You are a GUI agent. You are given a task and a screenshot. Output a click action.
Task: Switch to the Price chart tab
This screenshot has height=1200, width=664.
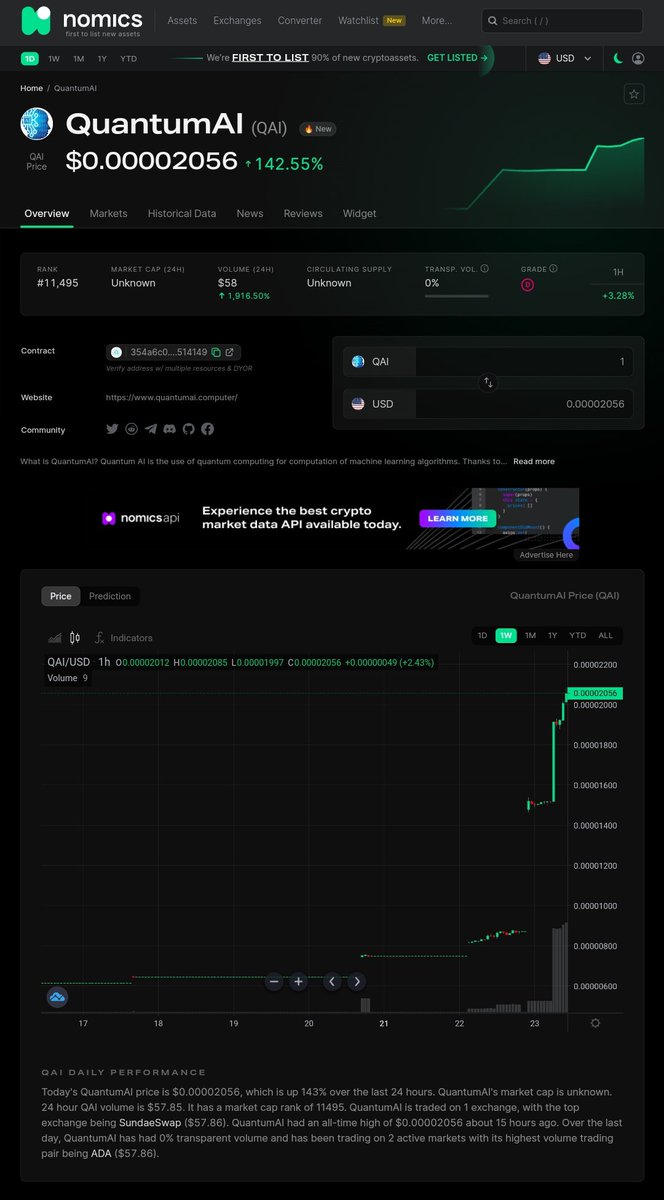point(61,596)
